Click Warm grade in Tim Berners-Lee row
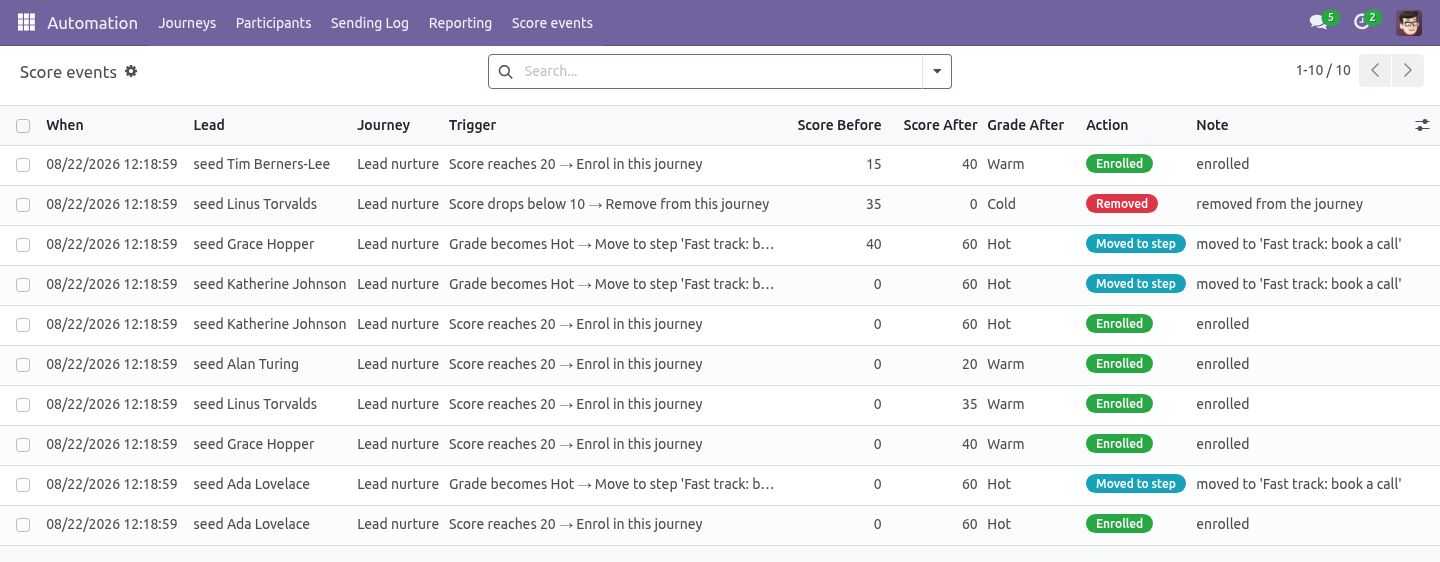1440x562 pixels. (1006, 164)
